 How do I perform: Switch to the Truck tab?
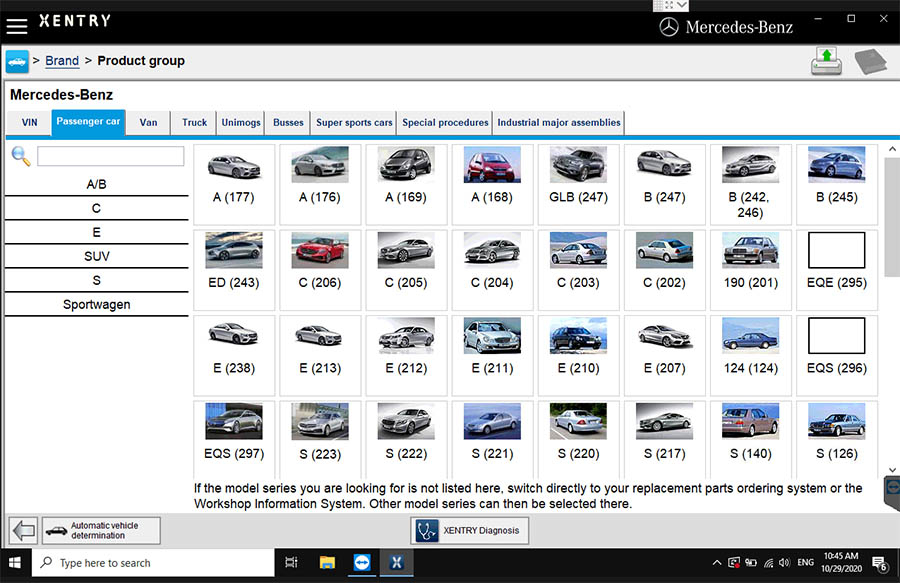tap(194, 123)
